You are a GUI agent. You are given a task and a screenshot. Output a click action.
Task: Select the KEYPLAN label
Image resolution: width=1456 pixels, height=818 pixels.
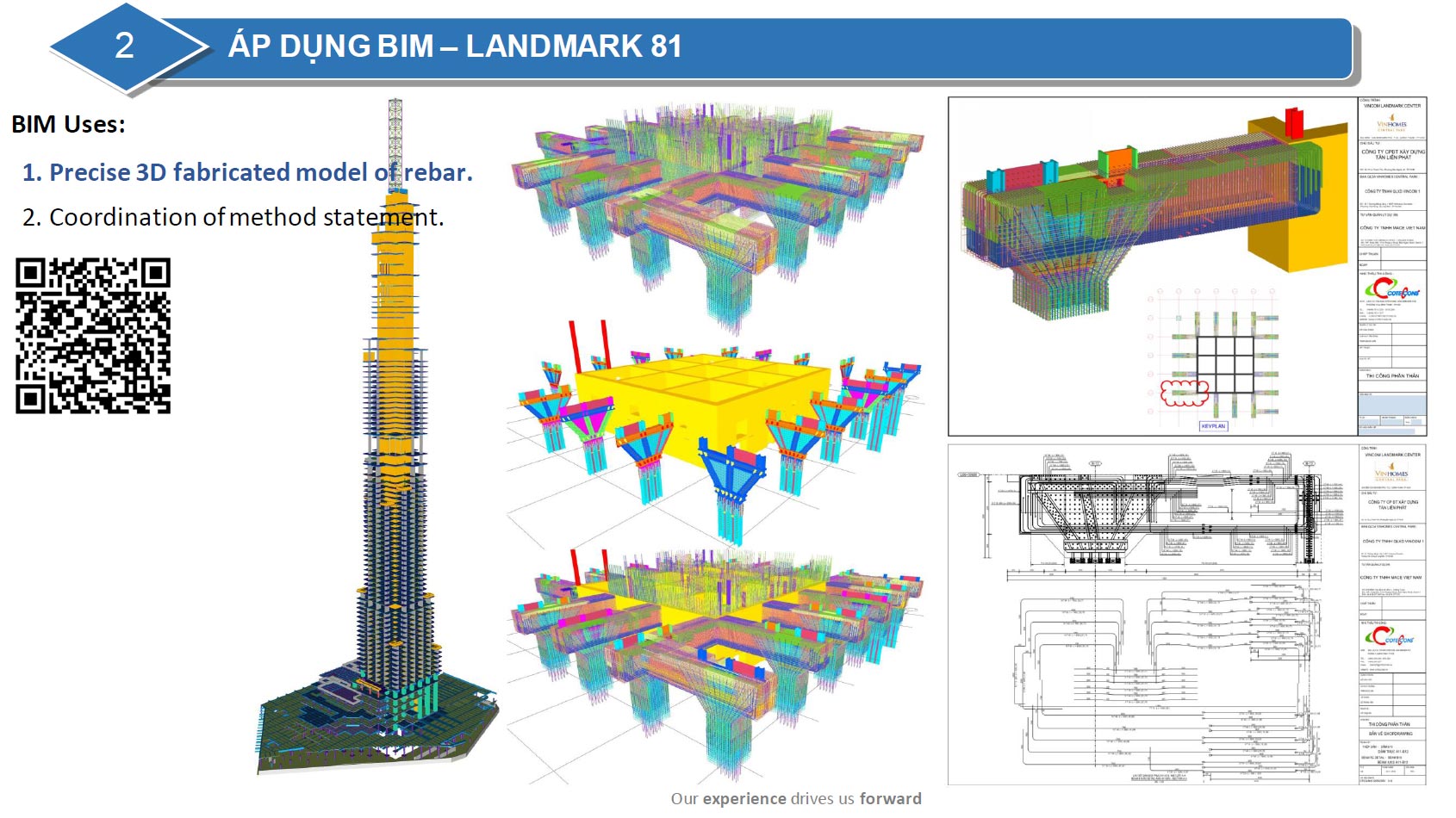pos(1213,426)
